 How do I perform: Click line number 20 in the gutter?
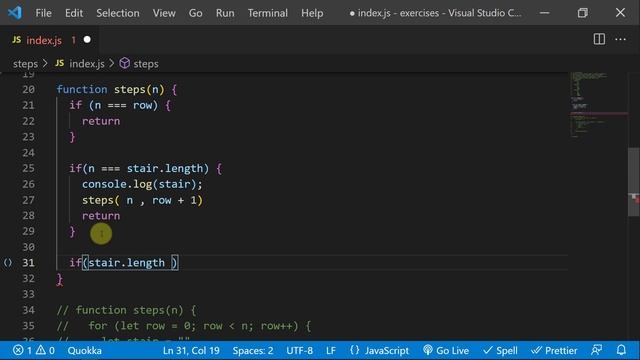tap(28, 89)
